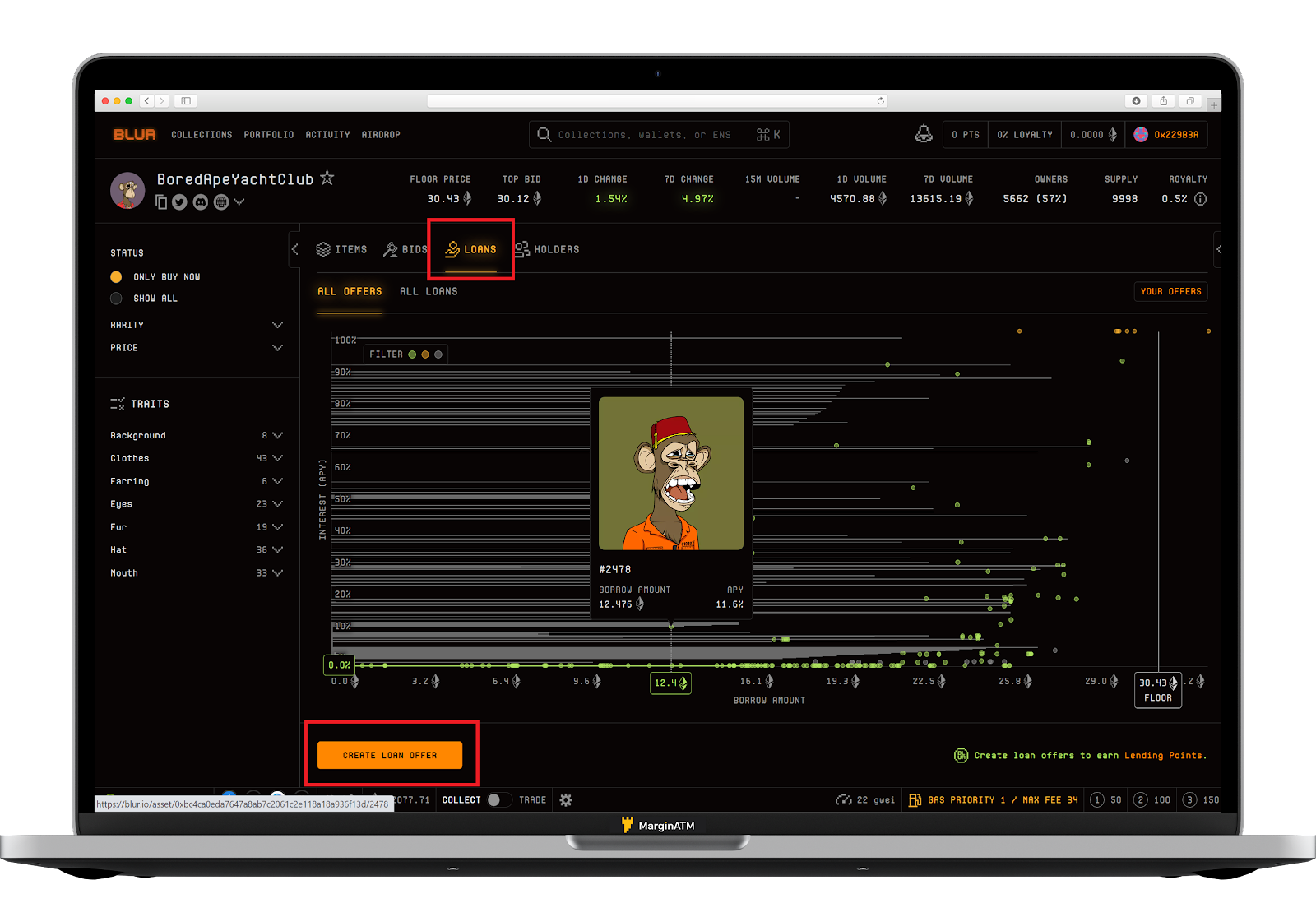Click the collections search field
This screenshot has width=1316, height=917.
coord(659,134)
